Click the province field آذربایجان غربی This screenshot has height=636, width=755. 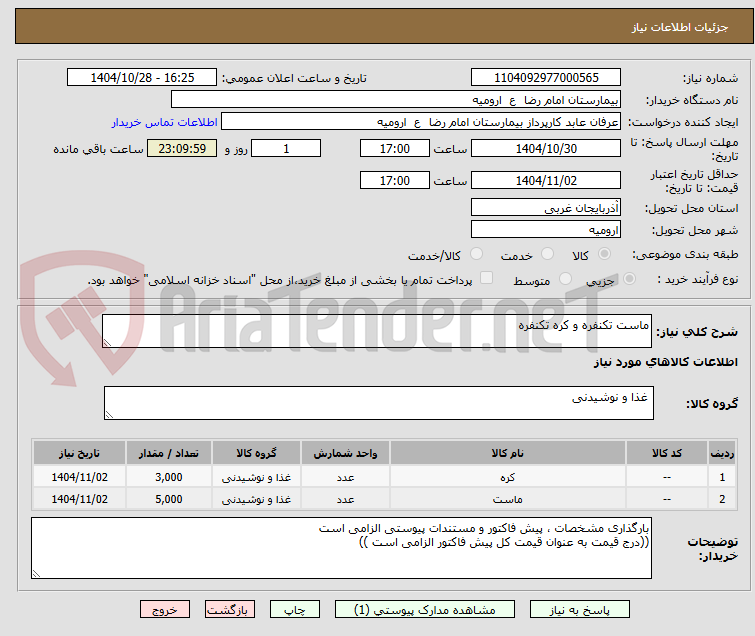(546, 208)
